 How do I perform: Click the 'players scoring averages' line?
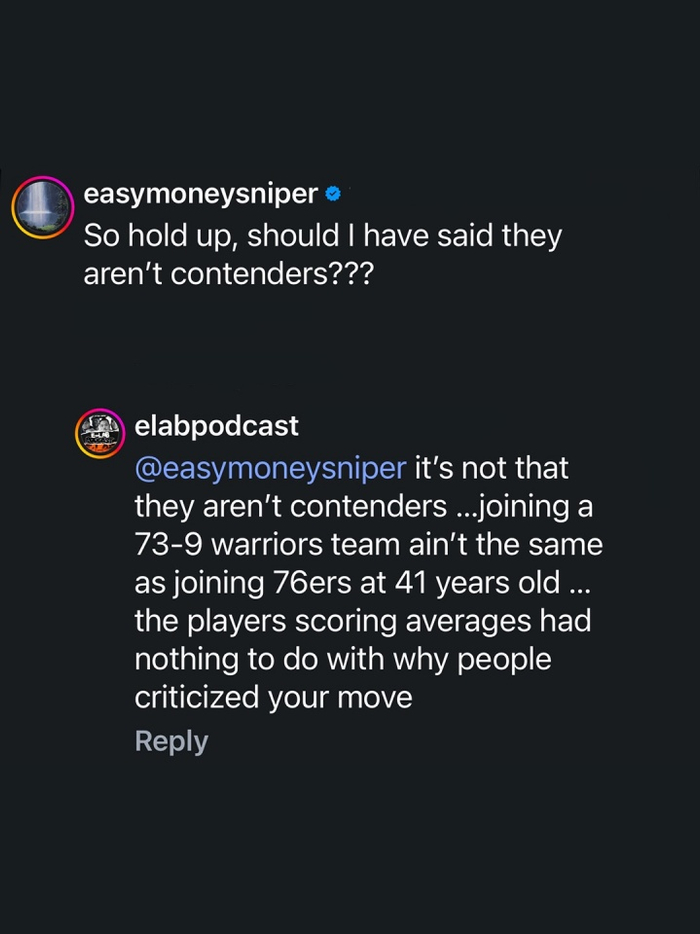(363, 621)
